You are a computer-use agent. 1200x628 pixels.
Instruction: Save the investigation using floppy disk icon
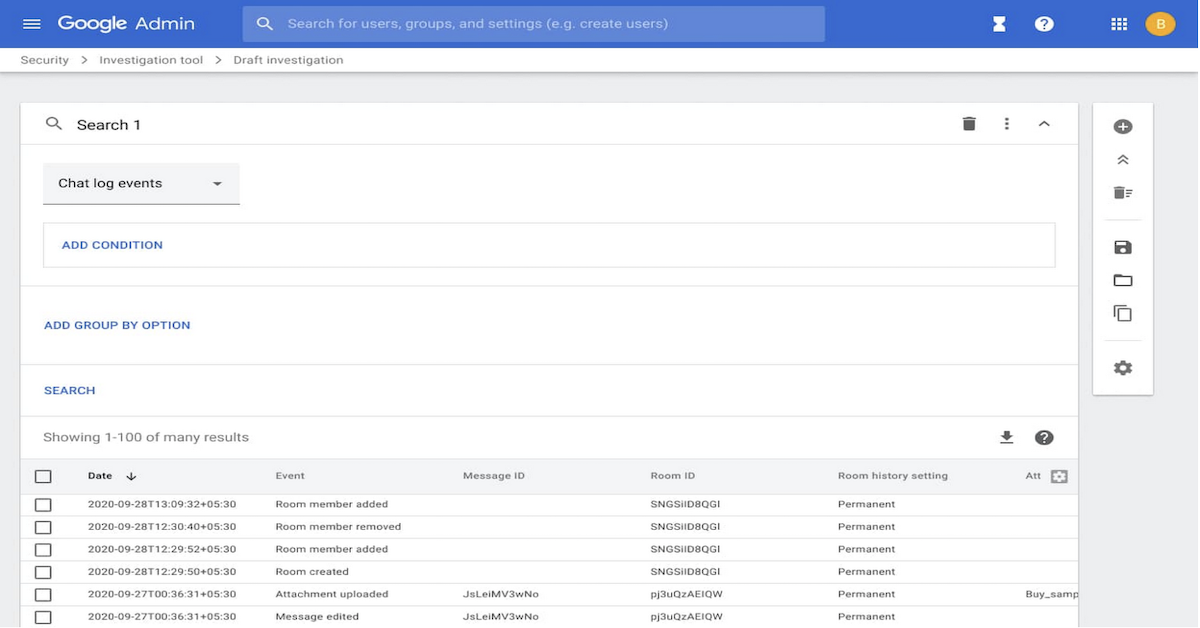click(1122, 248)
